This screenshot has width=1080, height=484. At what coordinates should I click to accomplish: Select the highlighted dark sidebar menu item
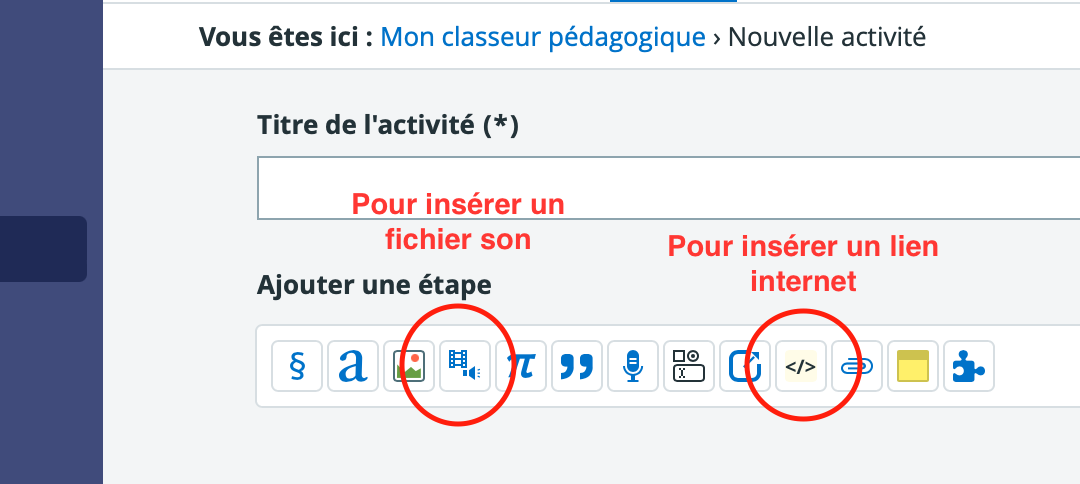(43, 249)
